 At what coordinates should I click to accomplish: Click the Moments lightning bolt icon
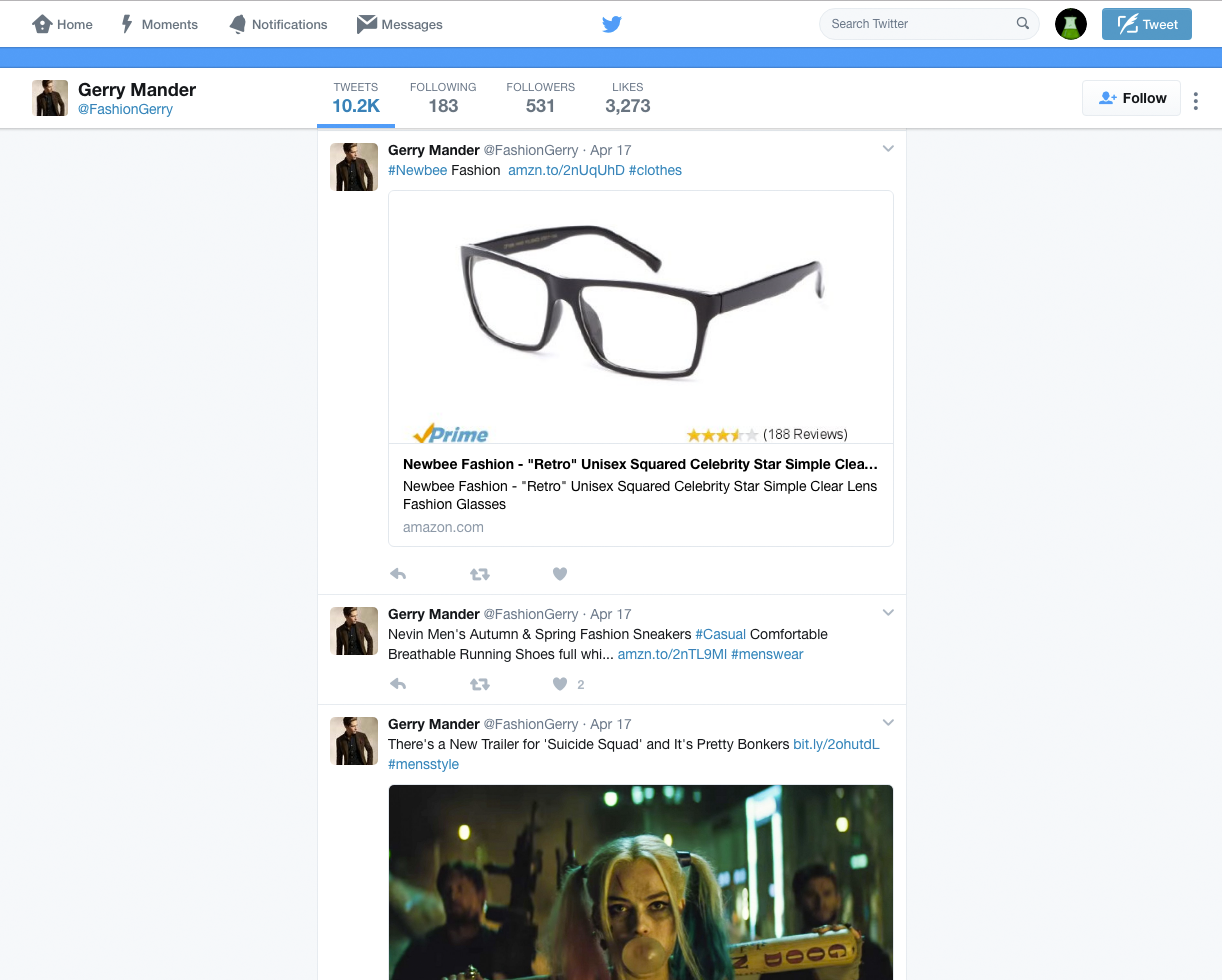click(x=127, y=24)
